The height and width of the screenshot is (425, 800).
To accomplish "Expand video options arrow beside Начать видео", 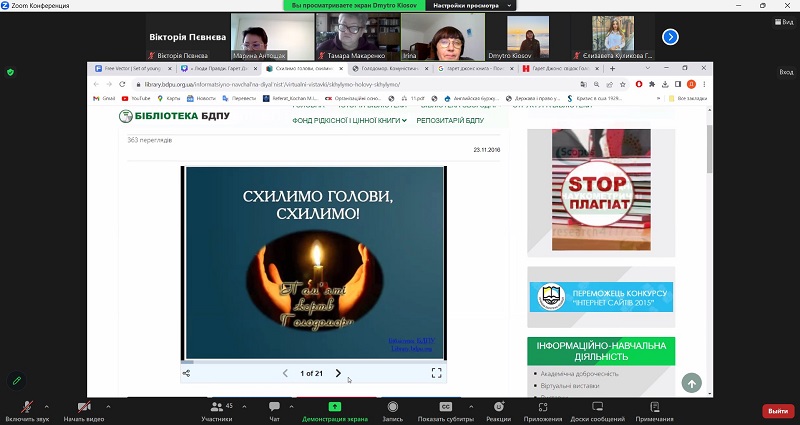I will [108, 407].
